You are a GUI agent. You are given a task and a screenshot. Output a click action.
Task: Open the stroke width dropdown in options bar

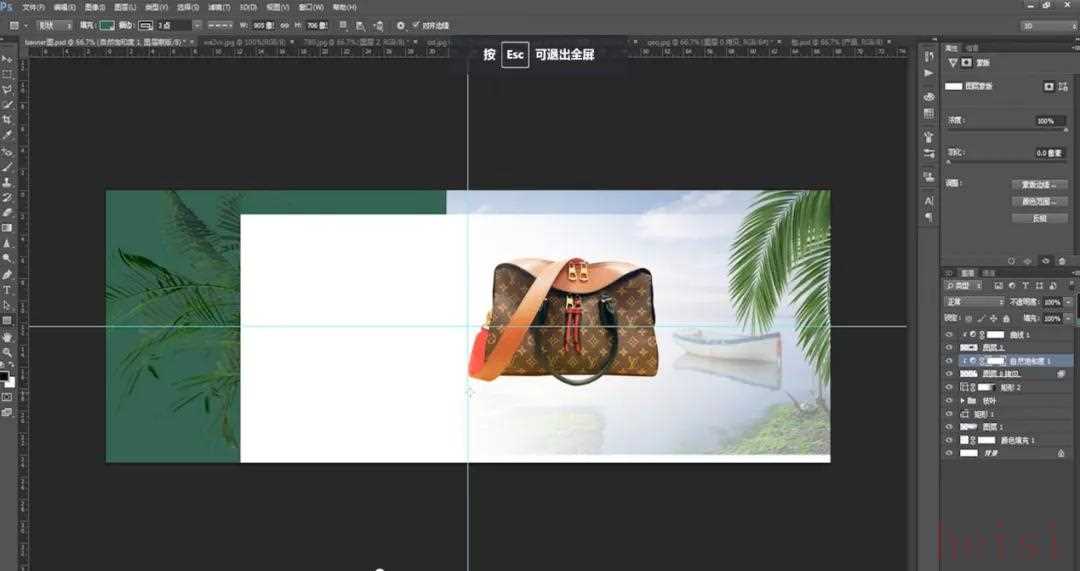(x=197, y=24)
